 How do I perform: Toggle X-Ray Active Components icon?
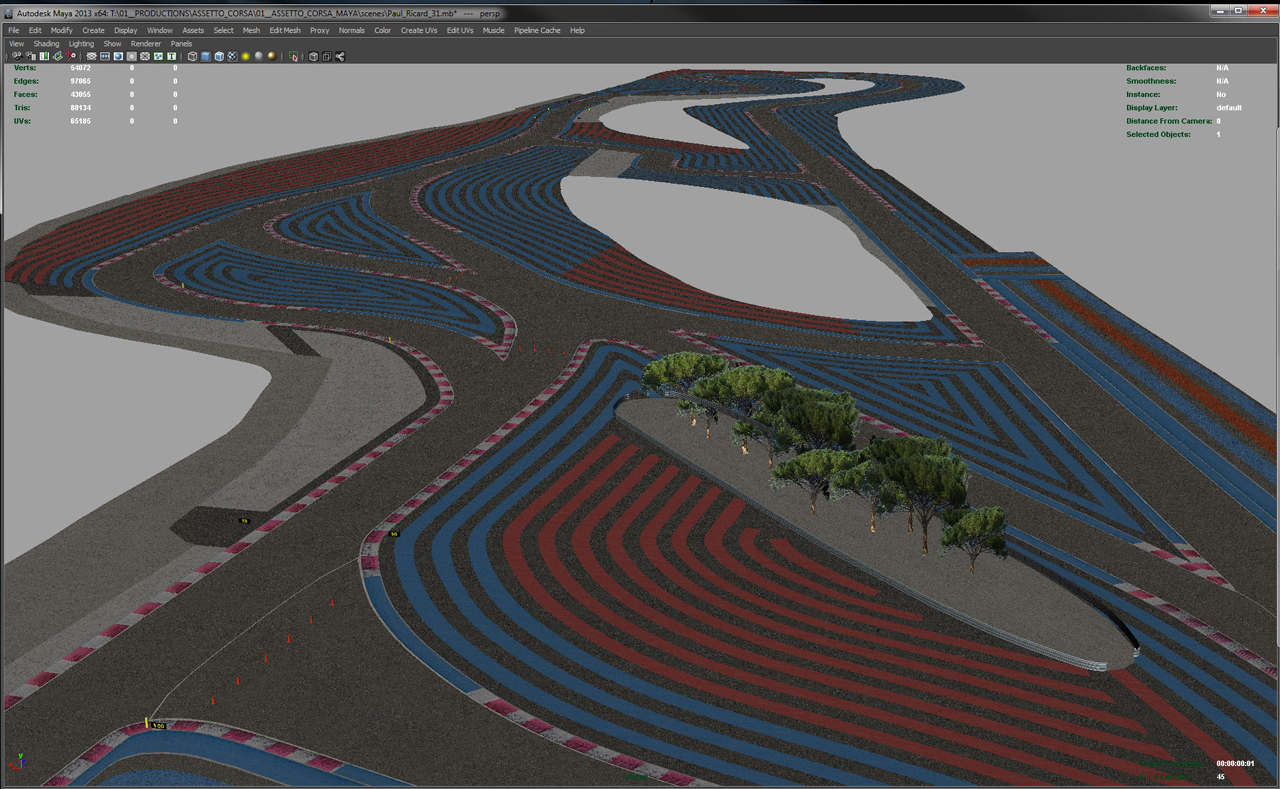[326, 56]
